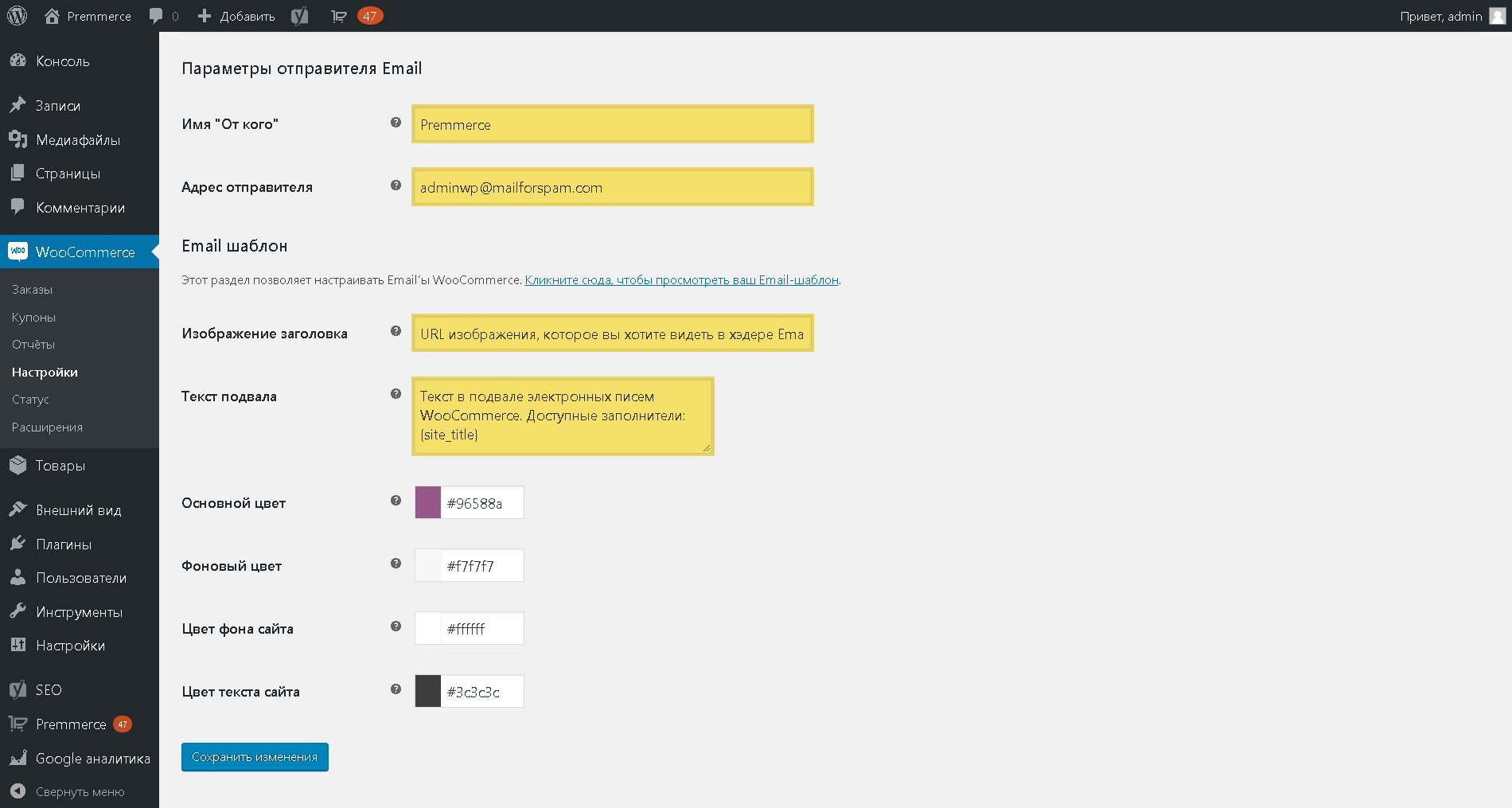Viewport: 1512px width, 808px height.
Task: Open Отчёты submenu item
Action: tap(33, 345)
